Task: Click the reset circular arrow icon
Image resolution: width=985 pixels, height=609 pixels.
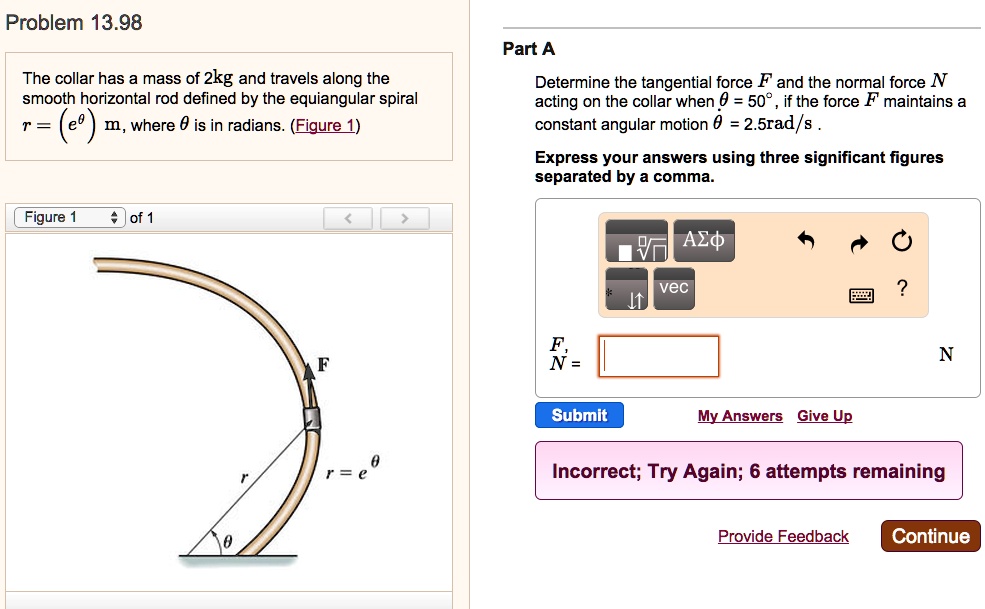Action: coord(901,240)
